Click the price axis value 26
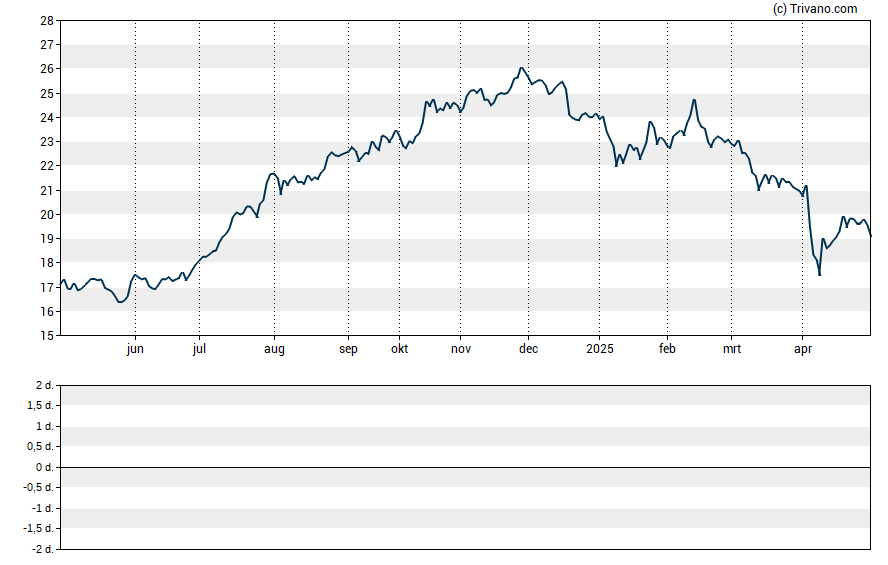The image size is (888, 565). [47, 69]
